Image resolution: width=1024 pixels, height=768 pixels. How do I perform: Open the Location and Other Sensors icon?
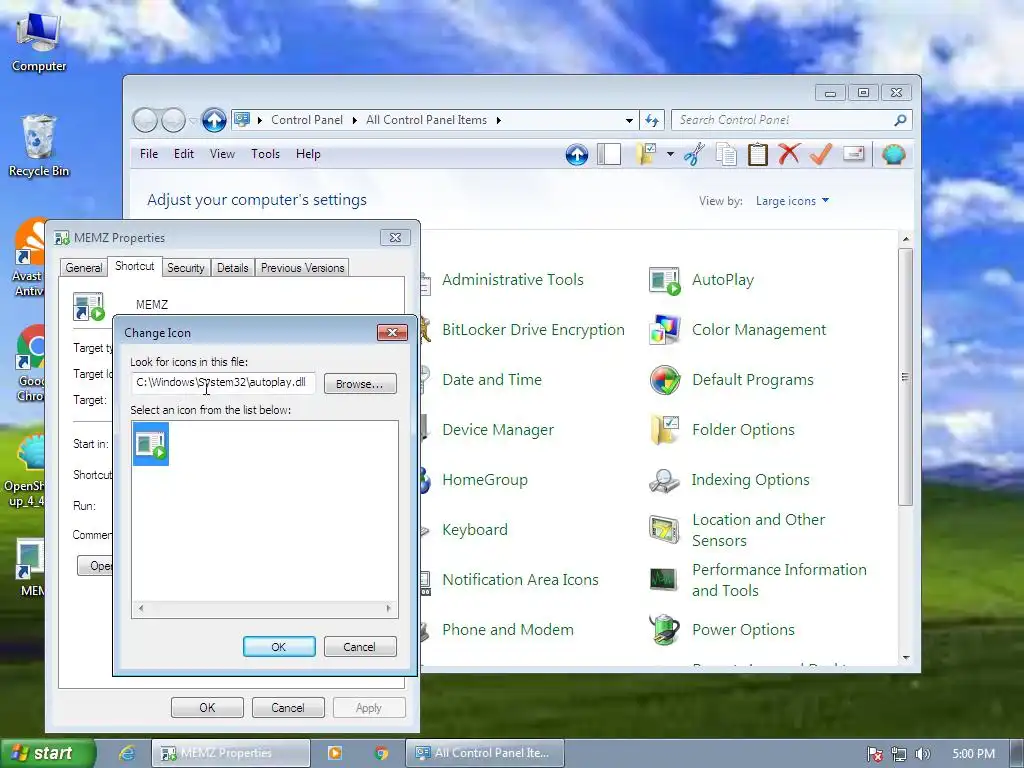[x=665, y=530]
